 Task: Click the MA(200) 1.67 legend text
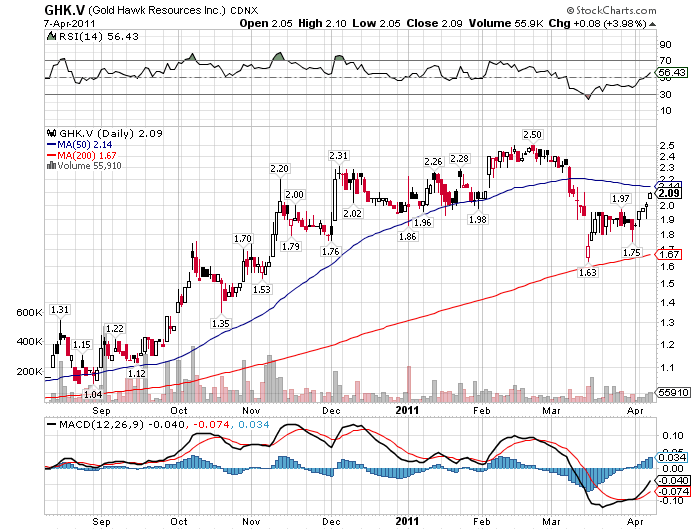[87, 155]
